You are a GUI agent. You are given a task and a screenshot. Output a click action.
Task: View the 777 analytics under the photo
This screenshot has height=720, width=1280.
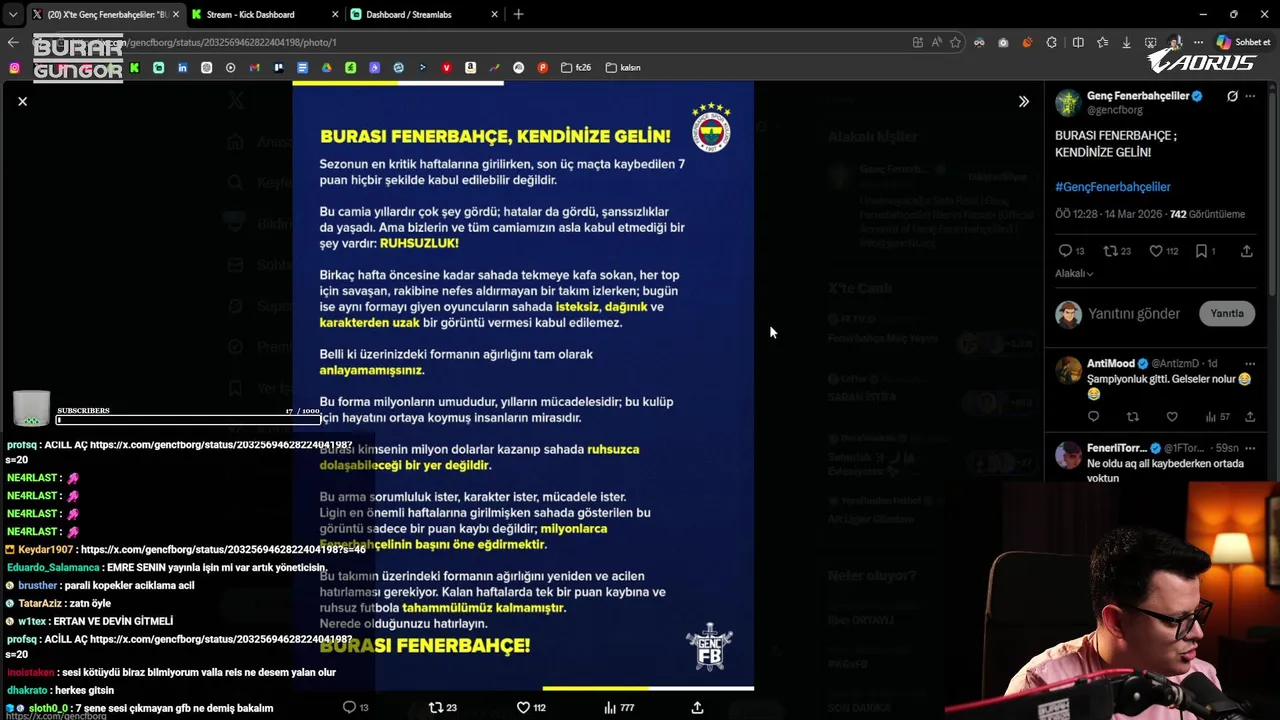[x=619, y=707]
